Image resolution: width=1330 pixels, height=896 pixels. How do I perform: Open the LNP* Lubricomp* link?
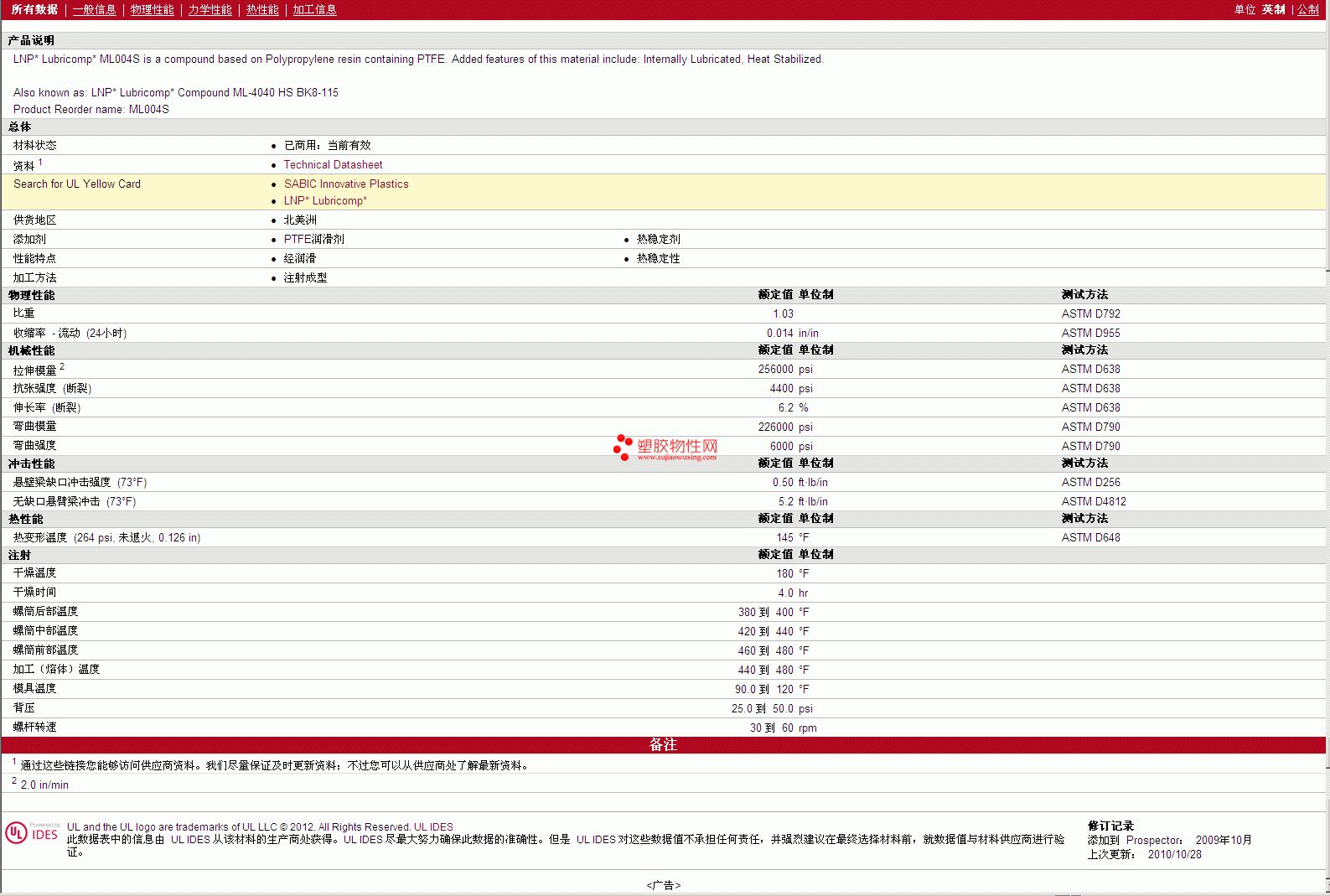click(325, 201)
